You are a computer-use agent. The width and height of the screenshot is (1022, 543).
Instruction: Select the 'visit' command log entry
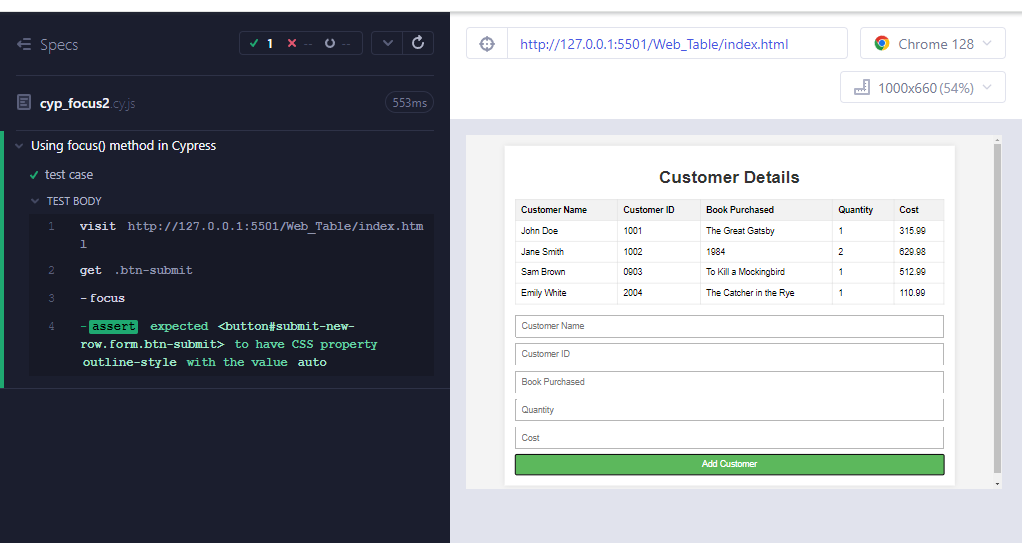click(98, 226)
